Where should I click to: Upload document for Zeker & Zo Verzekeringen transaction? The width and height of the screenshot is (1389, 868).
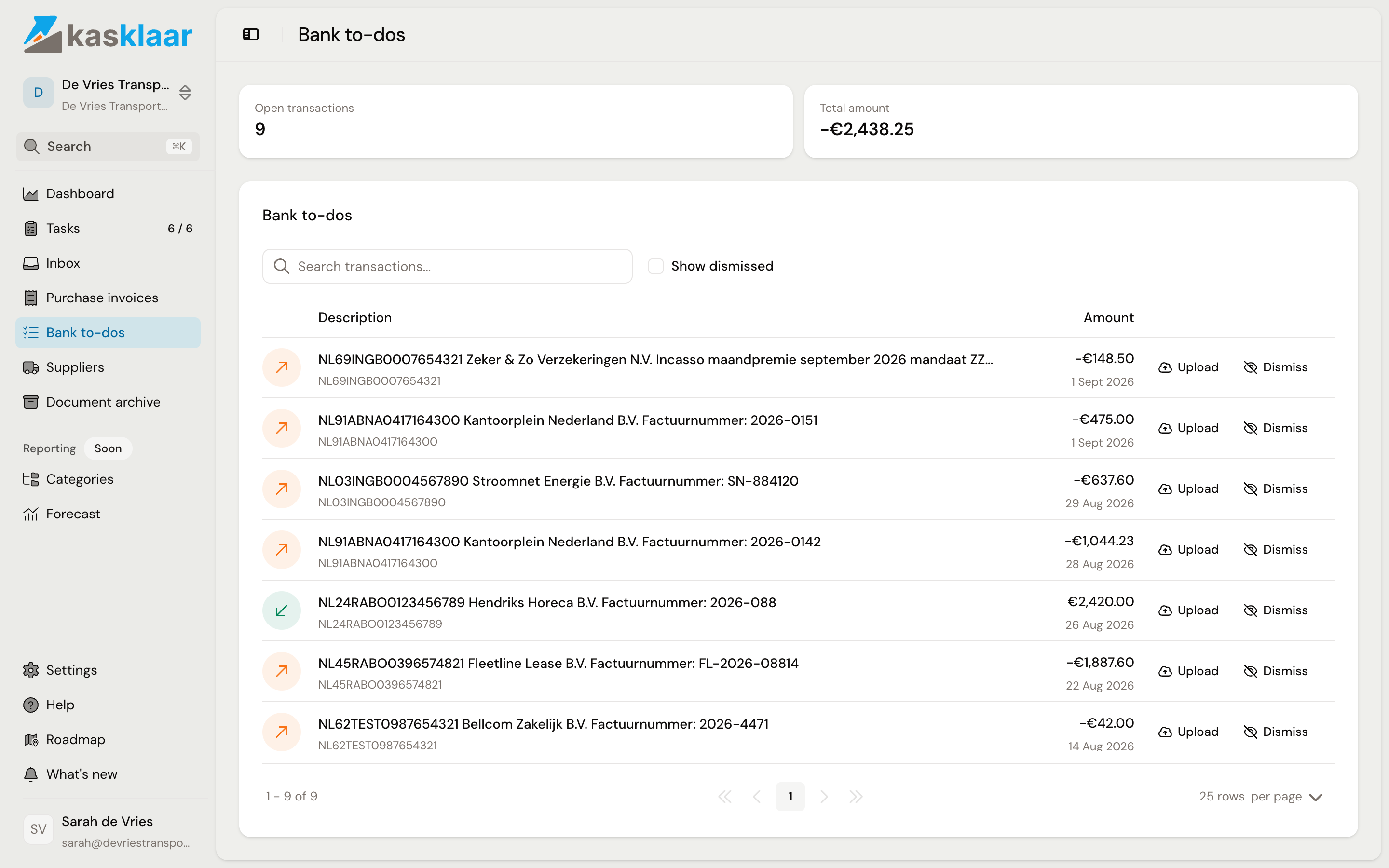[x=1188, y=367]
